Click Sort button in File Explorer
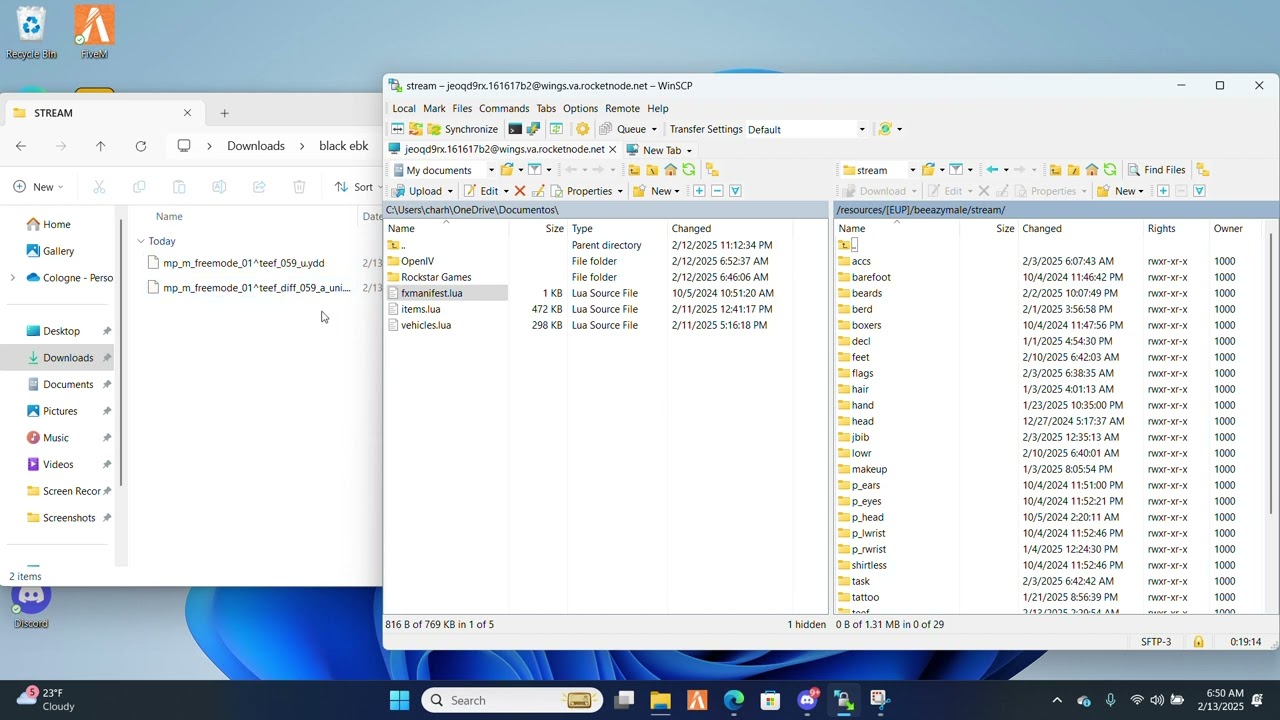The height and width of the screenshot is (720, 1280). [354, 187]
